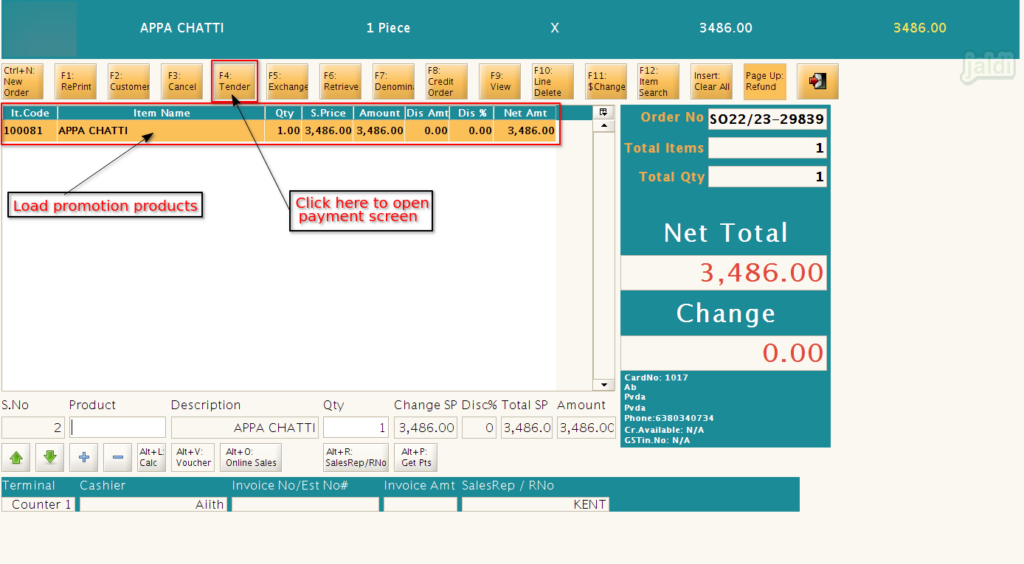The width and height of the screenshot is (1024, 564).
Task: Click the Net Amt column header
Action: coord(525,113)
